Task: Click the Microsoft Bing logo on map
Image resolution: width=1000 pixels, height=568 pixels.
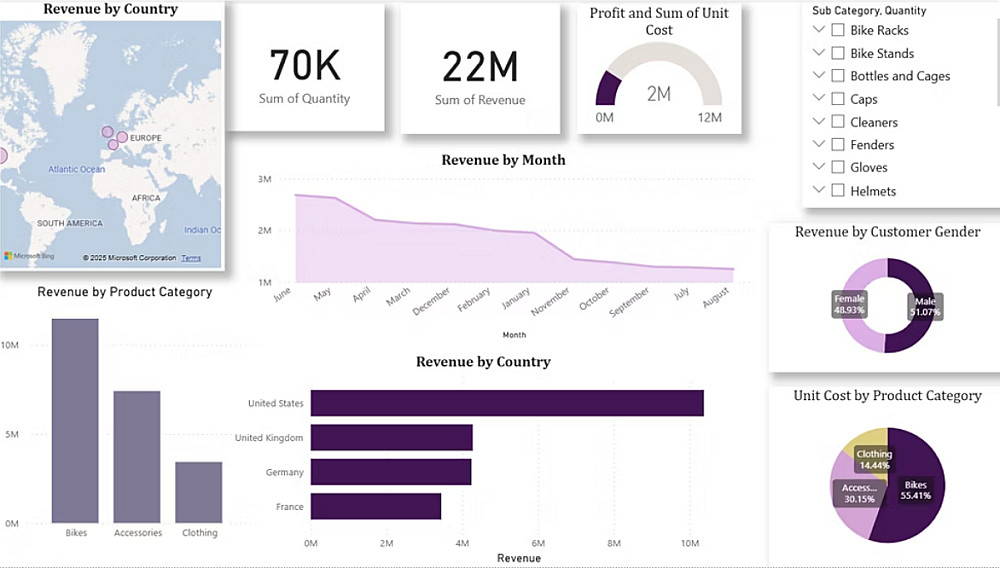Action: pyautogui.click(x=29, y=256)
